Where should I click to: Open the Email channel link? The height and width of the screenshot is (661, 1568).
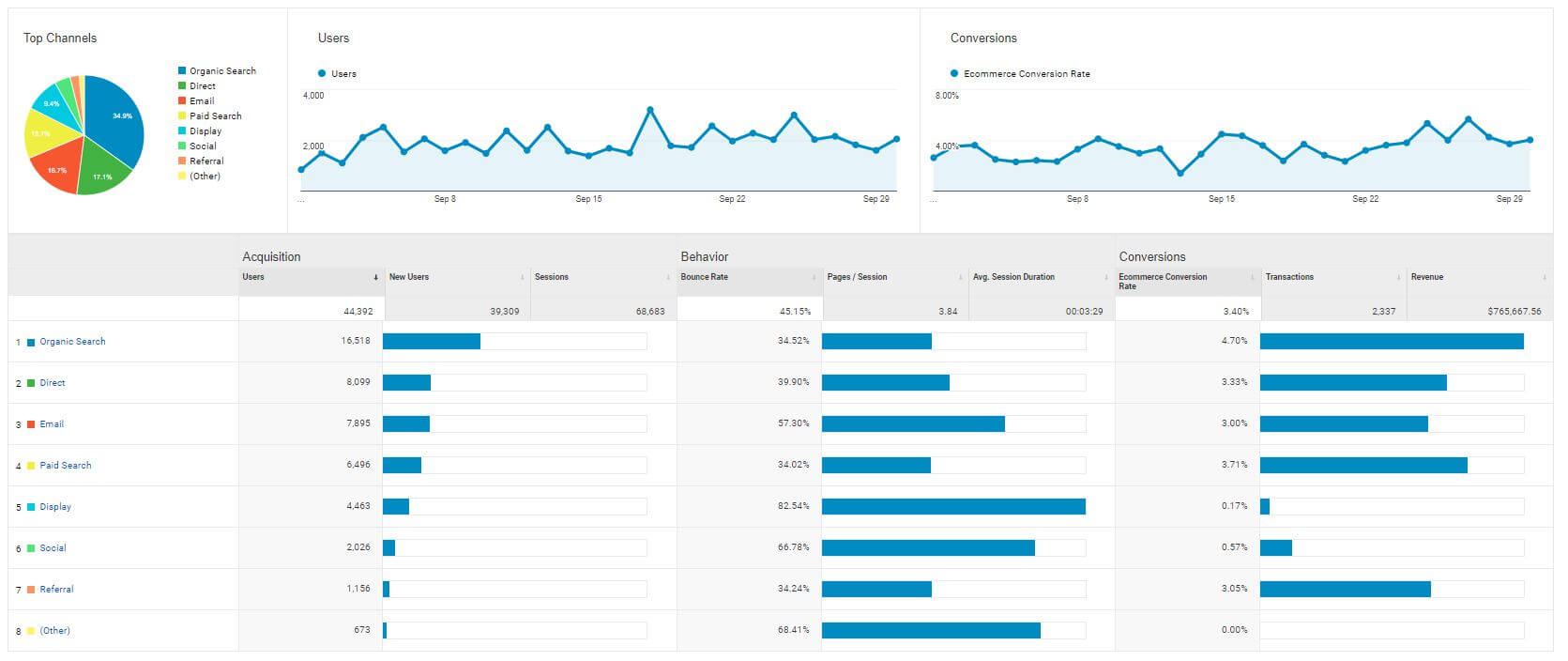pos(52,424)
